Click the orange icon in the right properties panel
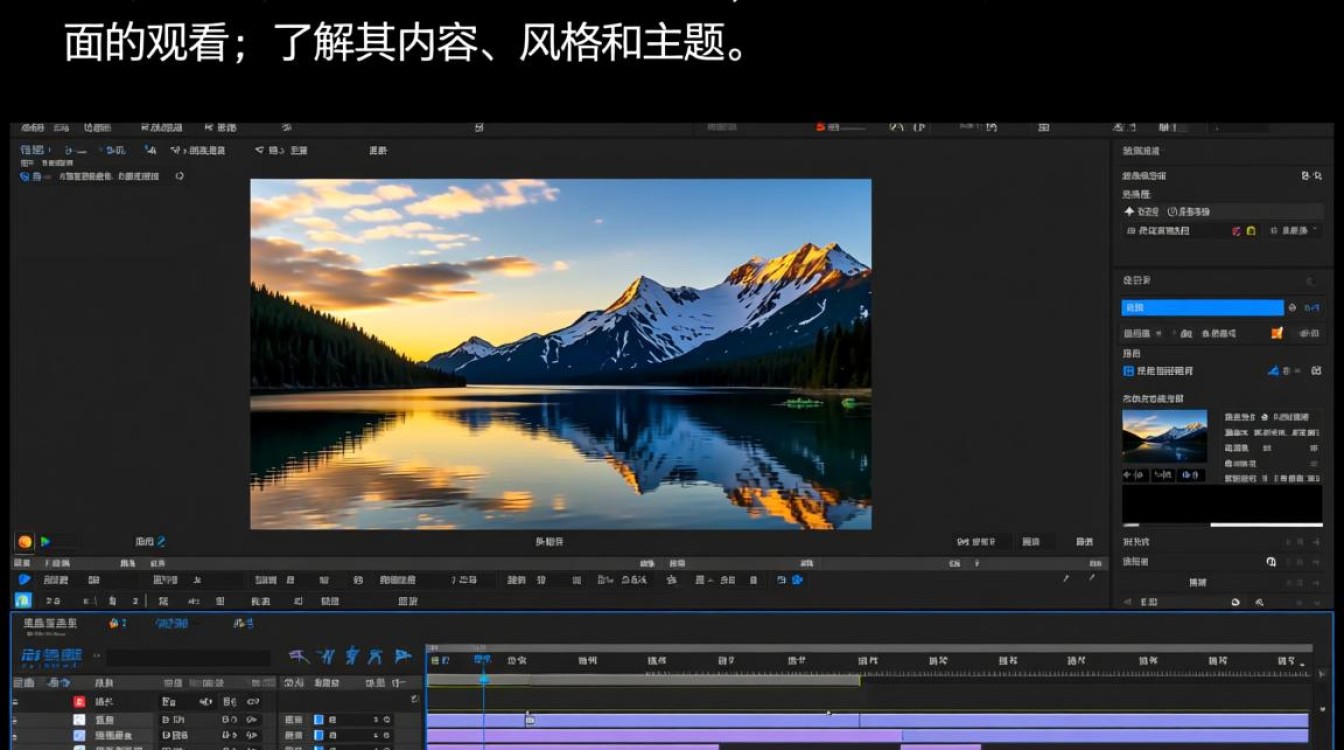1344x750 pixels. pyautogui.click(x=1277, y=333)
